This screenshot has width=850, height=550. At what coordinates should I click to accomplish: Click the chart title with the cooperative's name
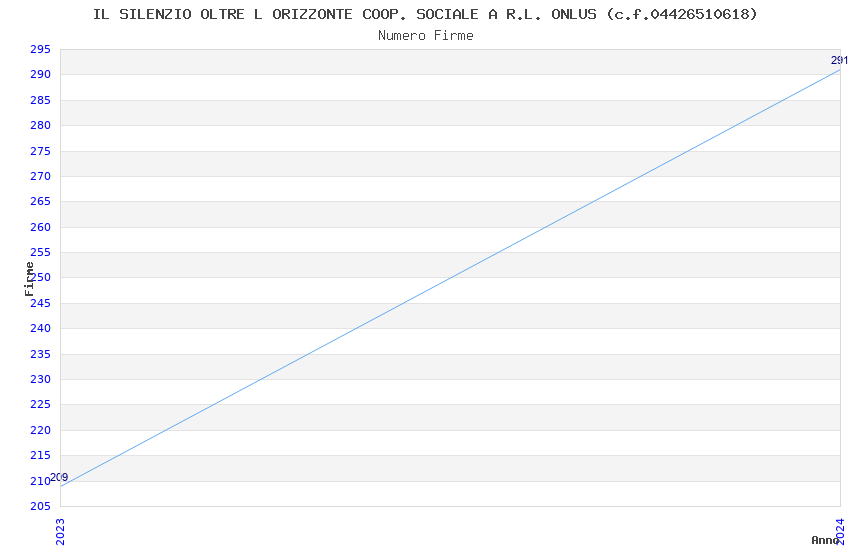pyautogui.click(x=425, y=14)
